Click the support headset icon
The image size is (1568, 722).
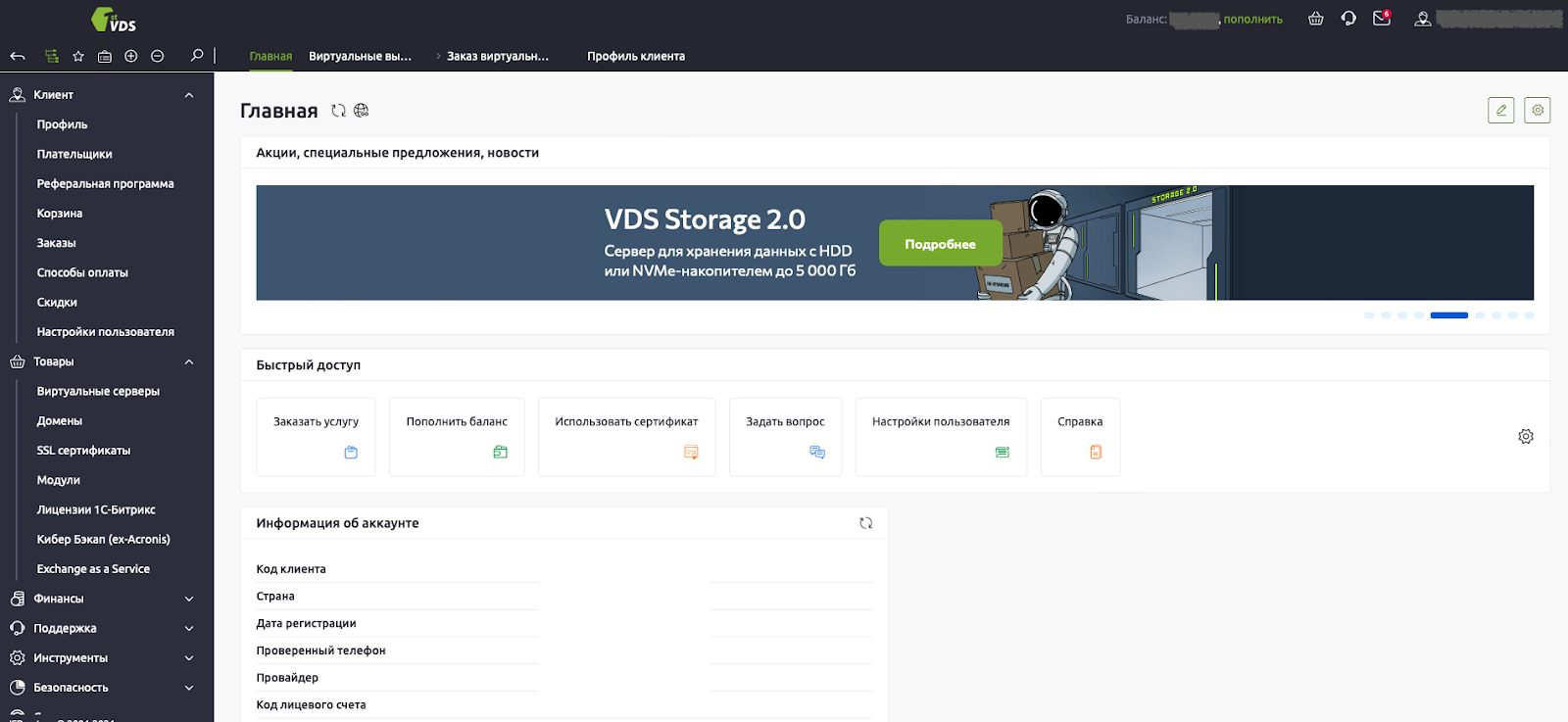pos(1348,19)
